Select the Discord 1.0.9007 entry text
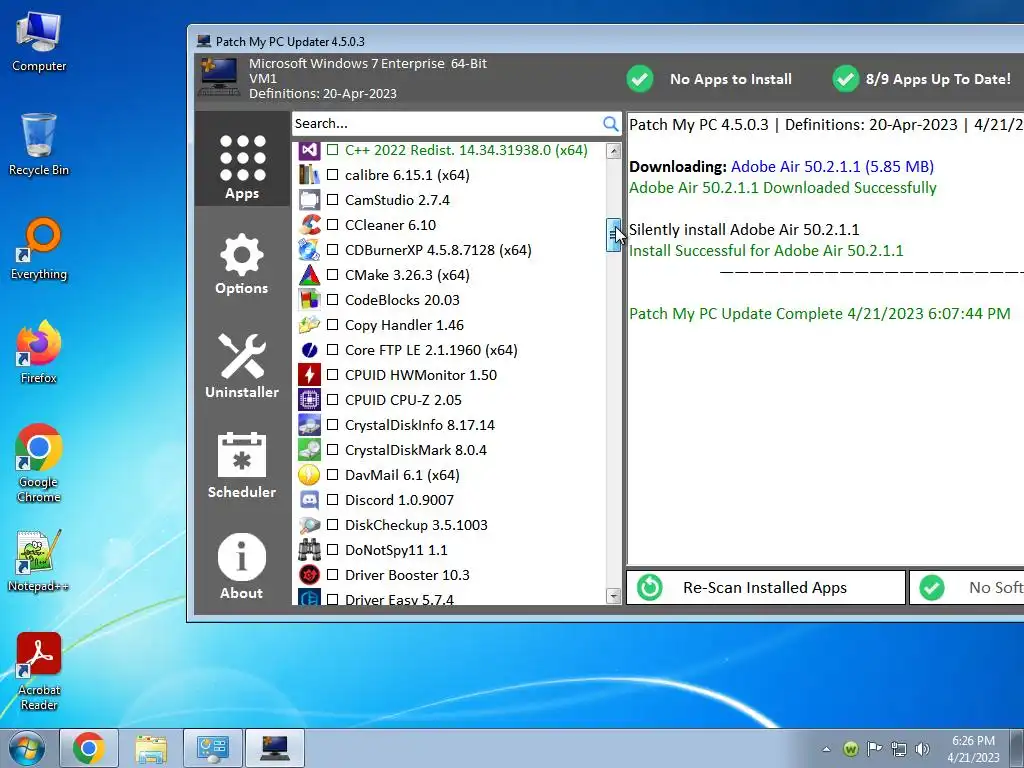 [x=399, y=500]
